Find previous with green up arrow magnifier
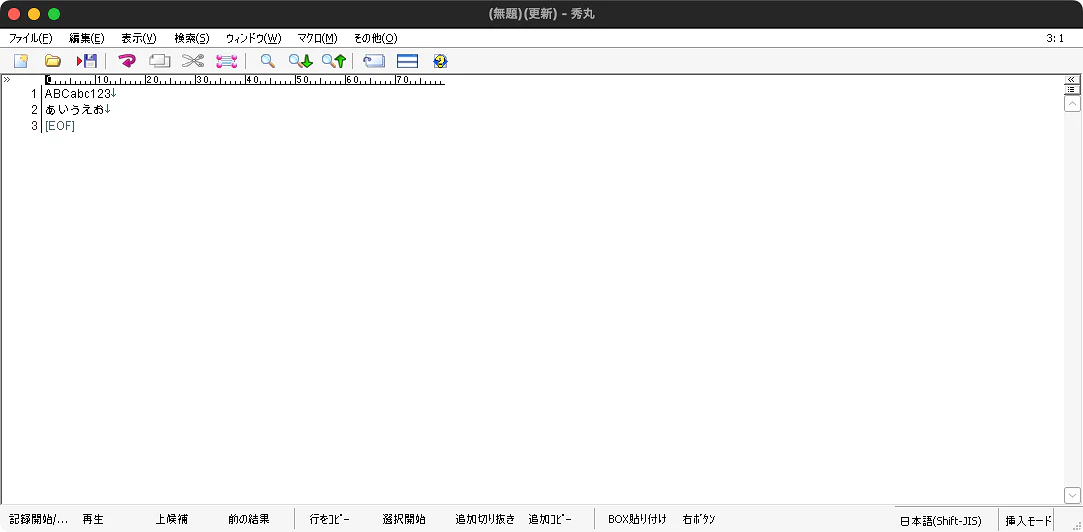Image resolution: width=1083 pixels, height=532 pixels. click(x=334, y=61)
